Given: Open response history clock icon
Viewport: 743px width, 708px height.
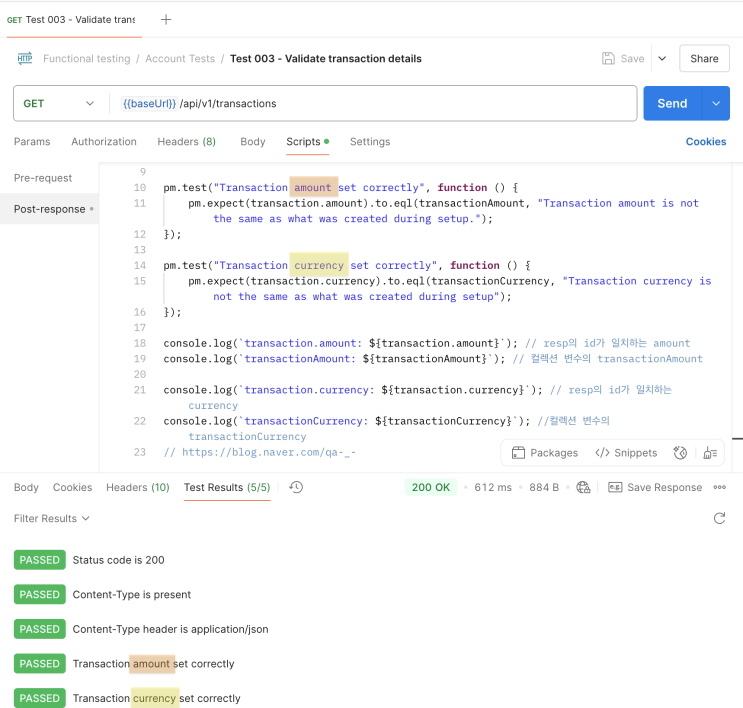Looking at the screenshot, I should point(296,487).
